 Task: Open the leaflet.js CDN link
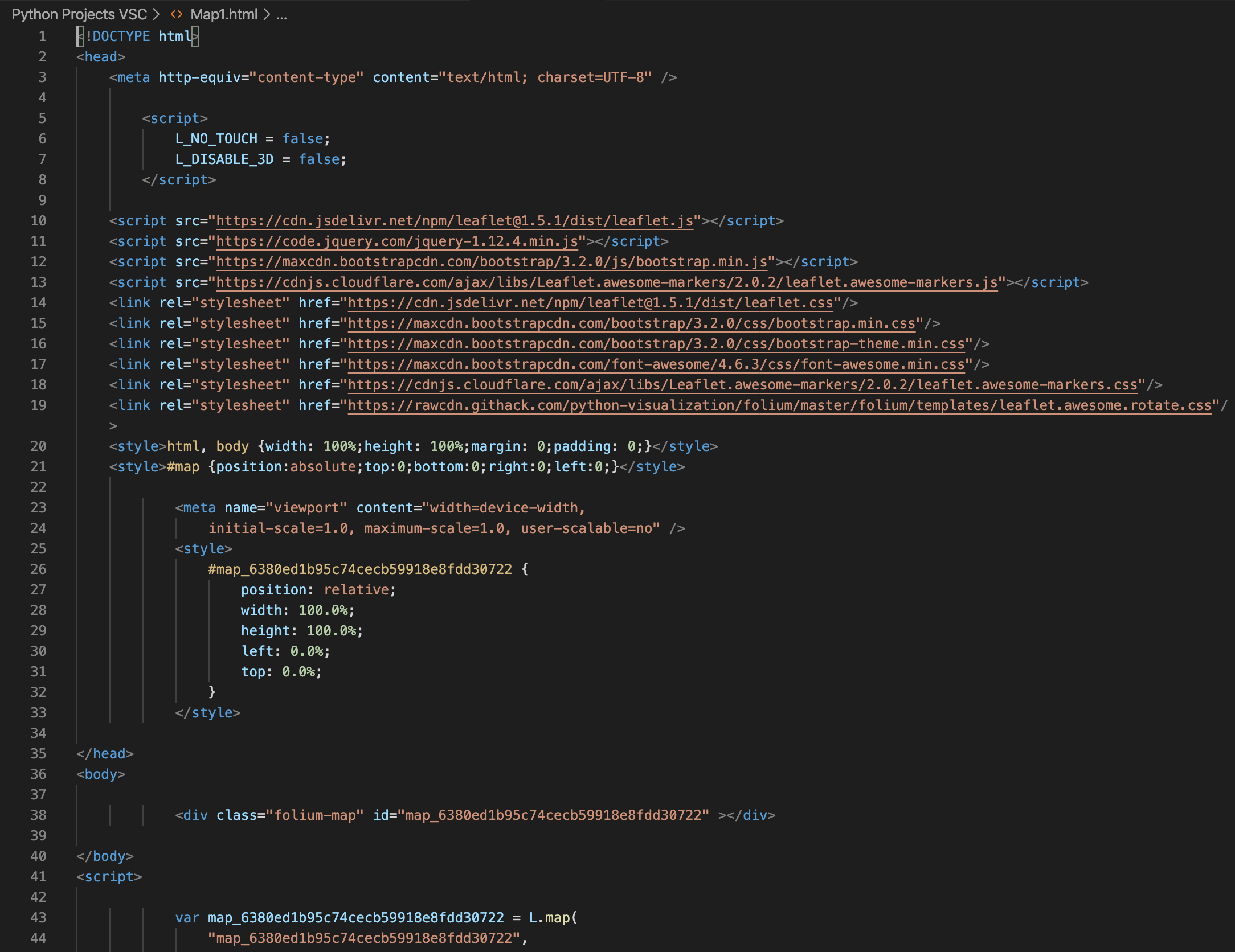click(x=454, y=221)
